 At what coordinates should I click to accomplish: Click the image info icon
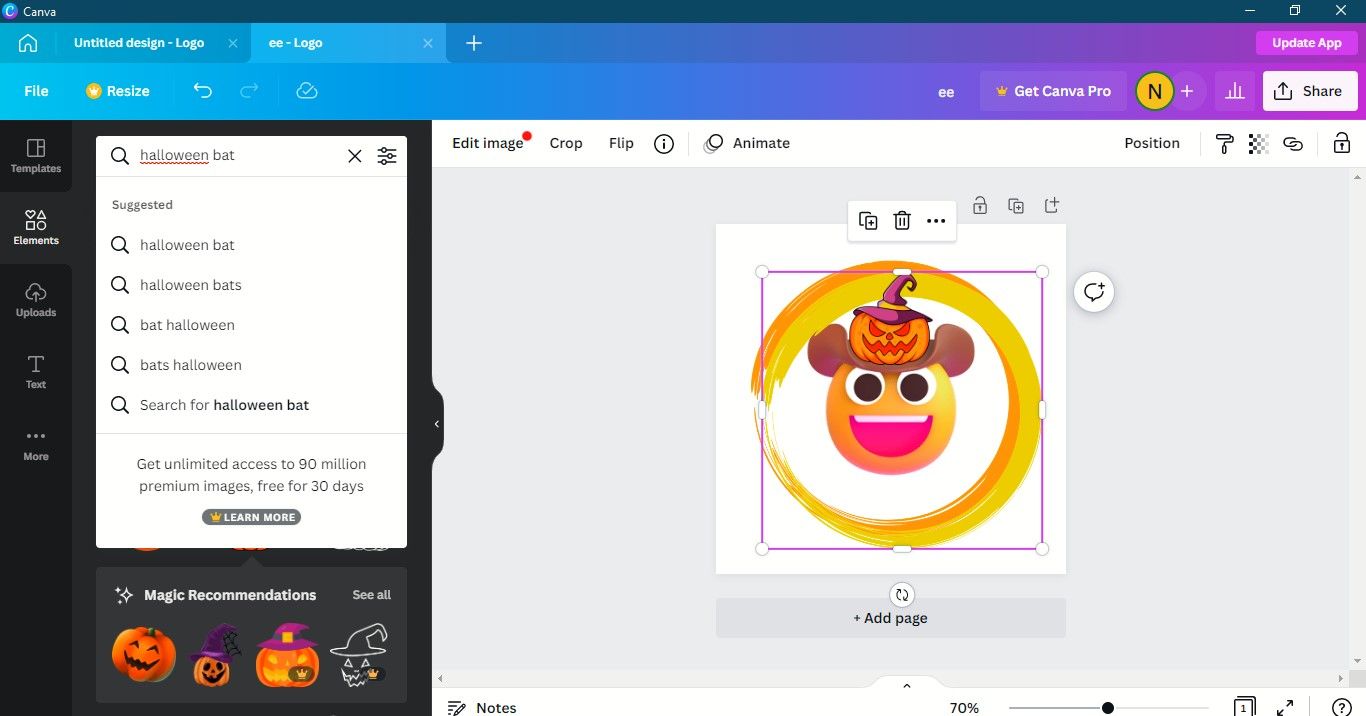point(664,144)
